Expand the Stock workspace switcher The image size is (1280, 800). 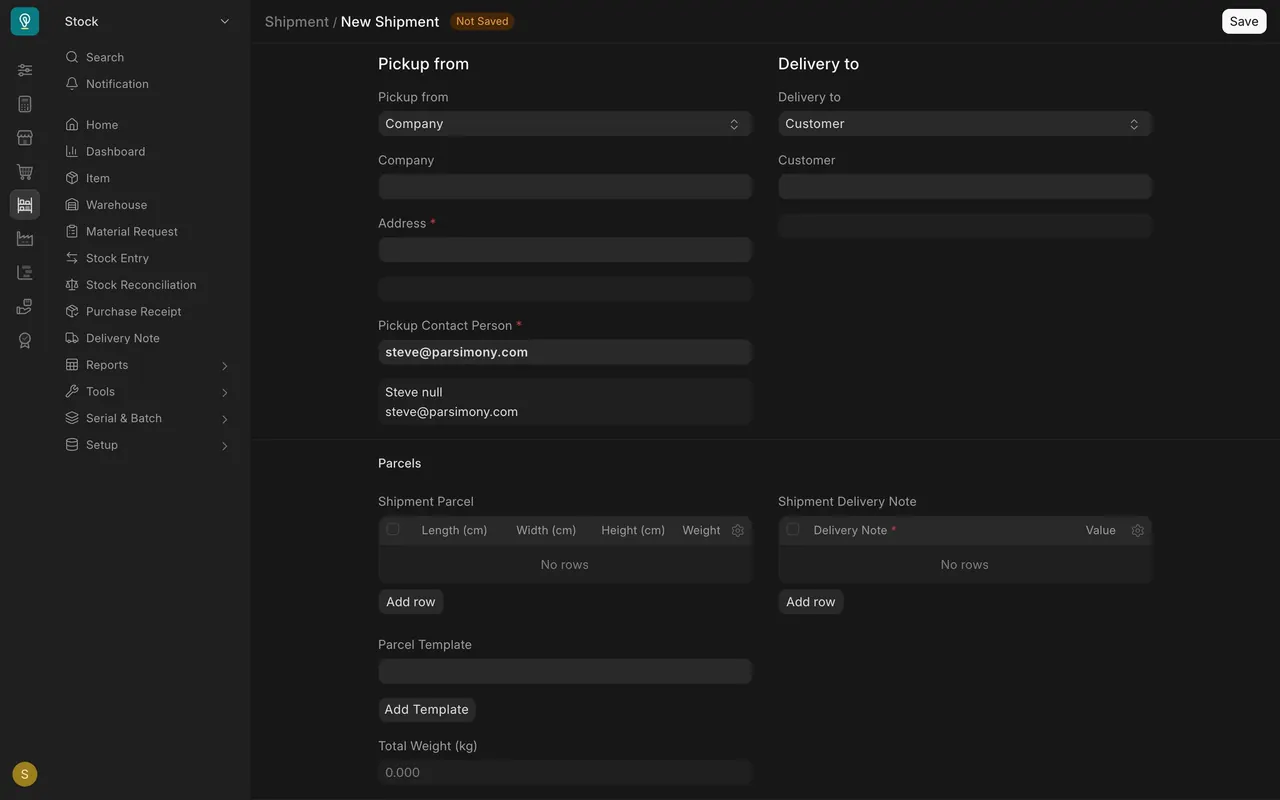(148, 21)
